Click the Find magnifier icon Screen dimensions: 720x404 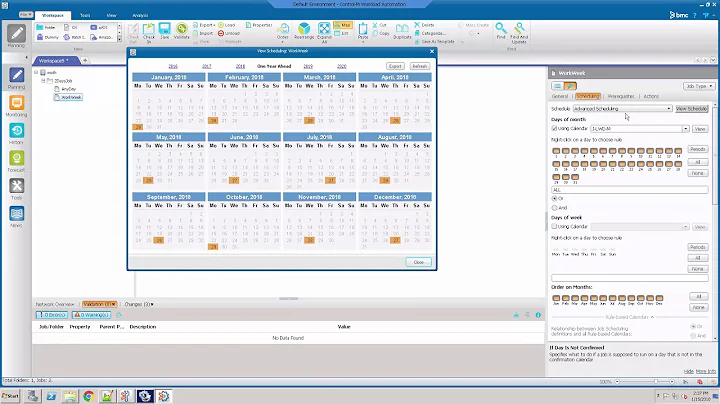pos(501,28)
